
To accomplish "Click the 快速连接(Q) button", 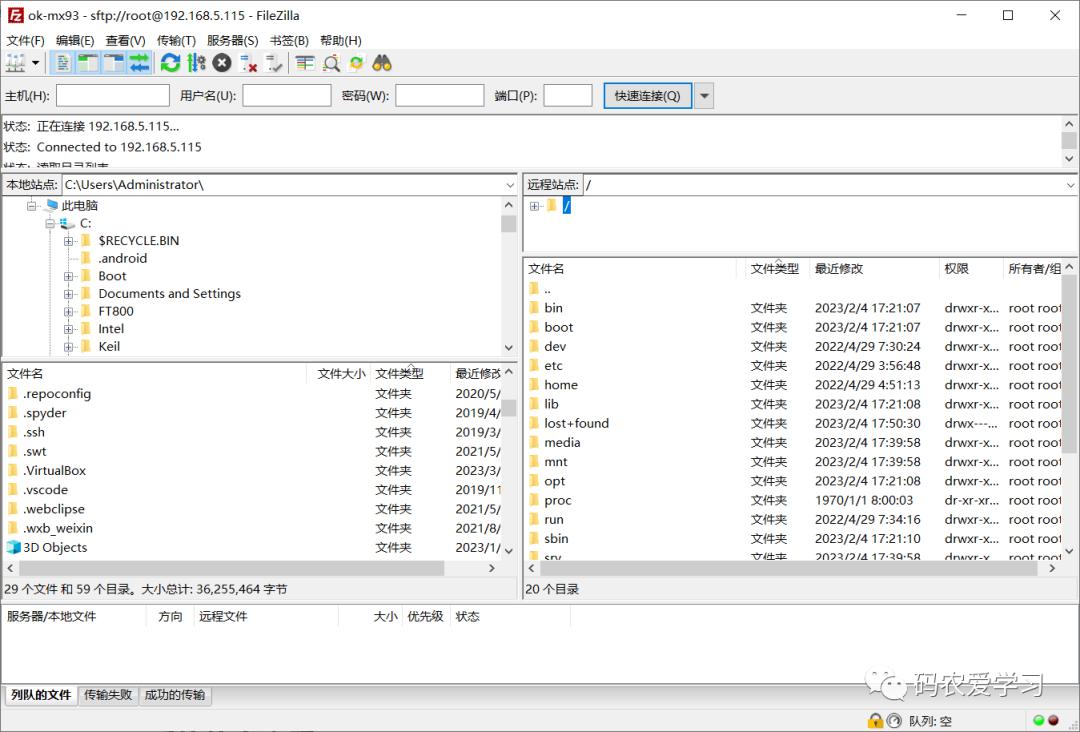I will pyautogui.click(x=647, y=96).
